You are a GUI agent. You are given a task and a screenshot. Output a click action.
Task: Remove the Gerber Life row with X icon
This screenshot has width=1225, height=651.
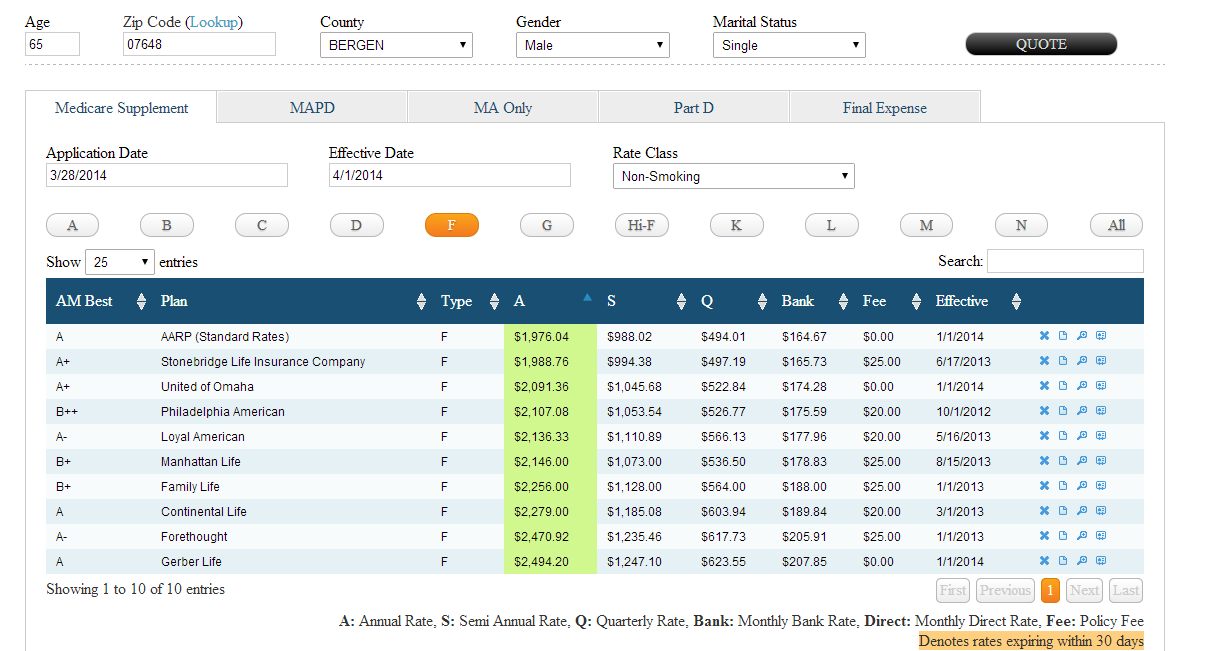1044,562
